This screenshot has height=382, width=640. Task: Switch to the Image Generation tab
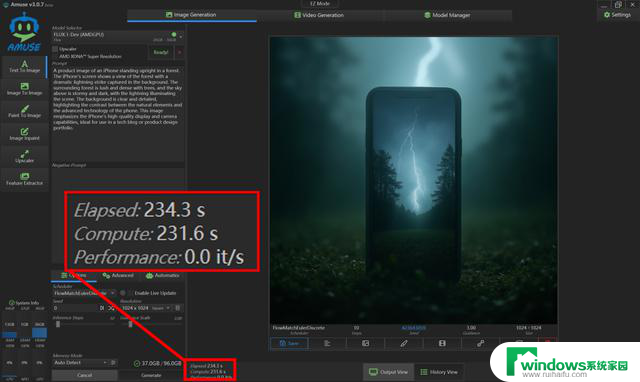[x=191, y=15]
